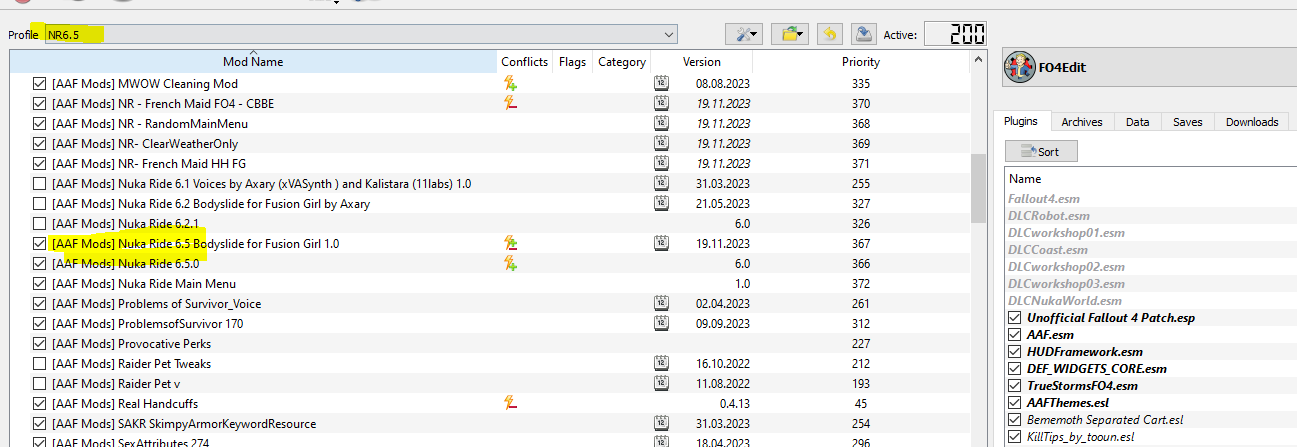The image size is (1297, 447).
Task: Toggle Nuka Ride 6.5.0 checkbox
Action: coord(40,263)
